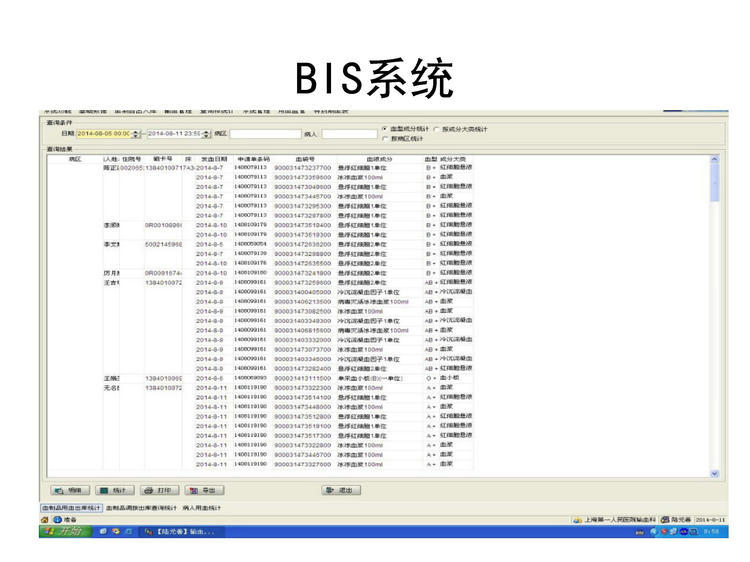Click the 【陆光春】 taskbar application button
This screenshot has width=750, height=562.
(x=182, y=531)
